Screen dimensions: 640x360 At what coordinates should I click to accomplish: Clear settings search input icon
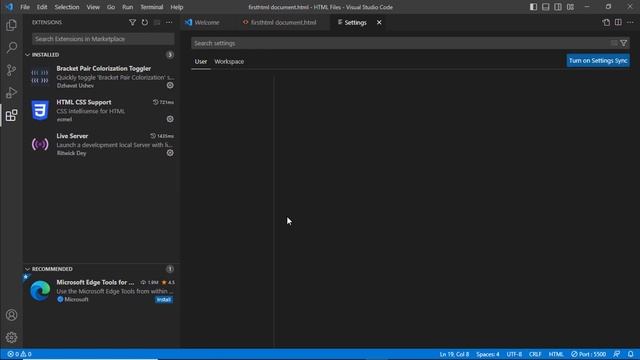pos(614,43)
